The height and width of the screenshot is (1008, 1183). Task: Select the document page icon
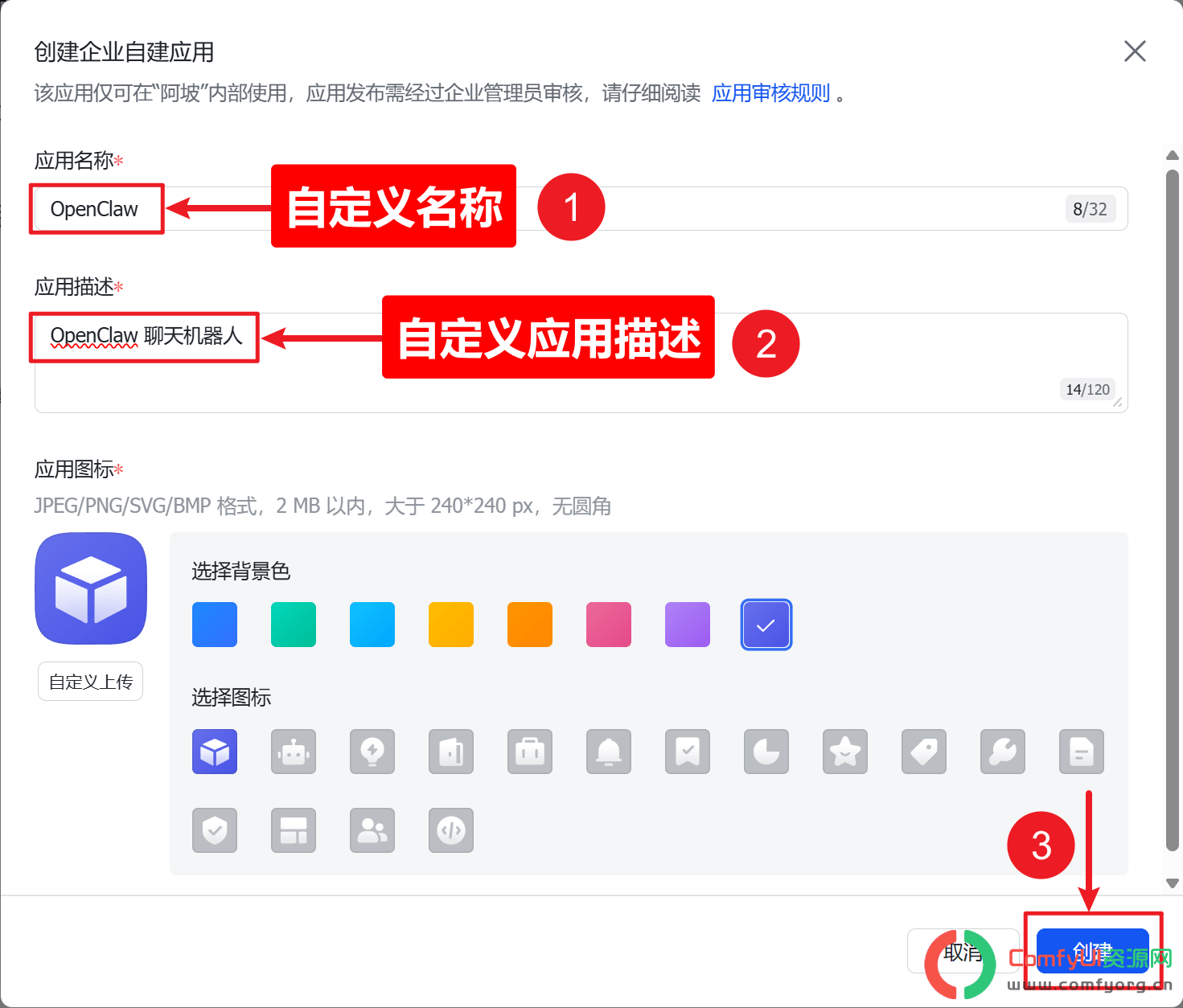pyautogui.click(x=1082, y=752)
